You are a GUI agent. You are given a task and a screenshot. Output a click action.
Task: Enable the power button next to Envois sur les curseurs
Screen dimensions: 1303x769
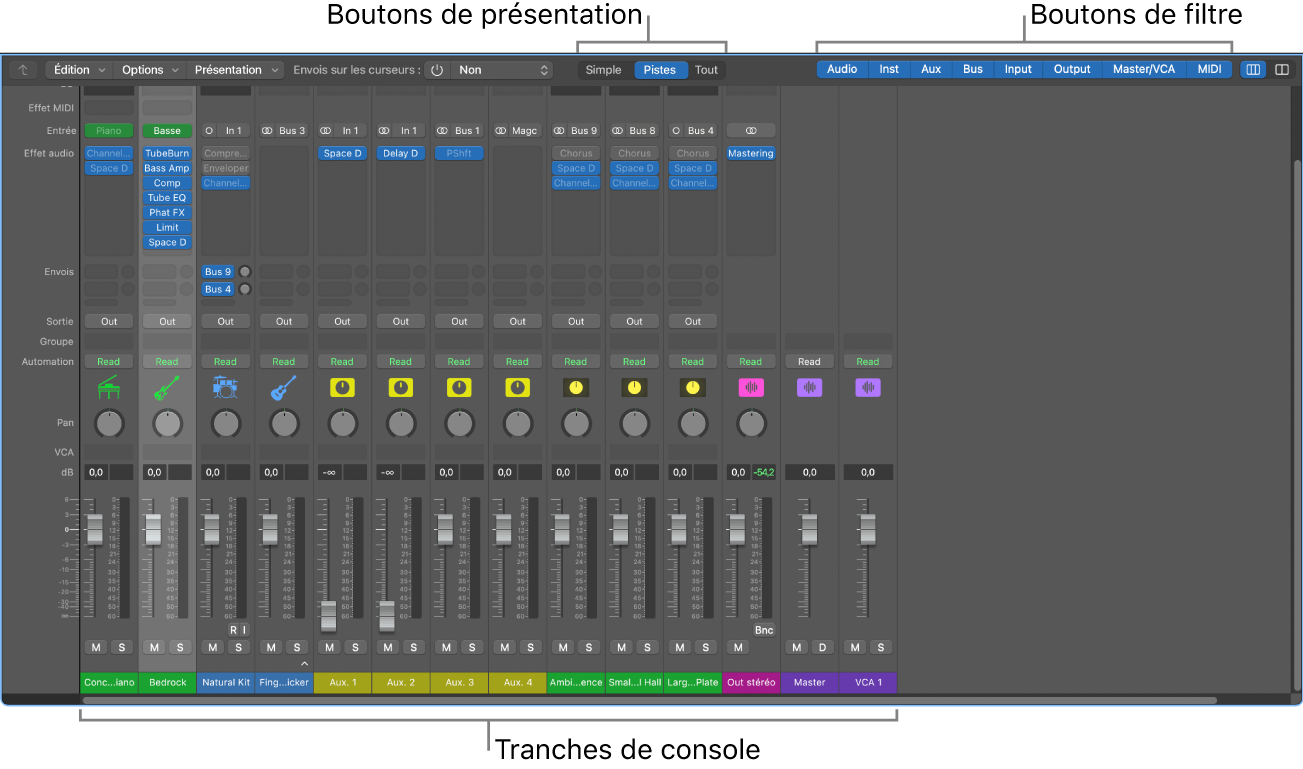coord(436,69)
